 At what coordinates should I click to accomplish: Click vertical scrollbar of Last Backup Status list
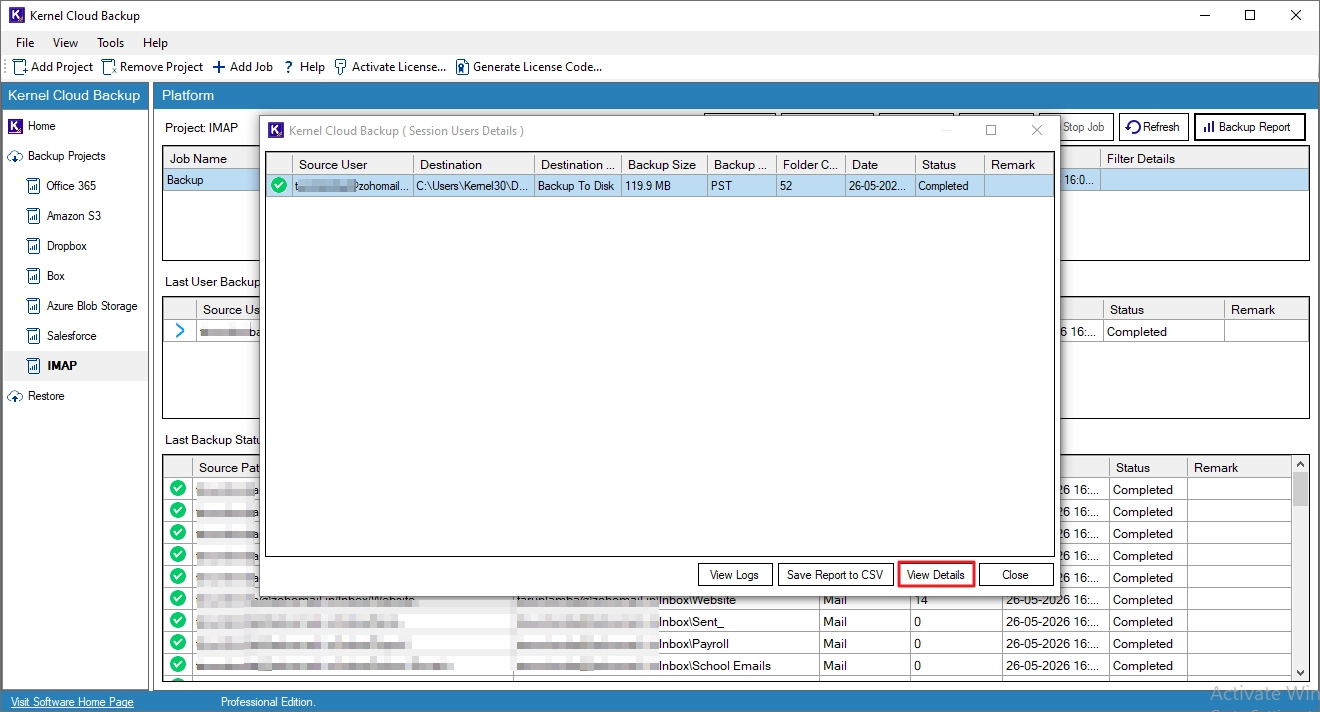[1300, 569]
